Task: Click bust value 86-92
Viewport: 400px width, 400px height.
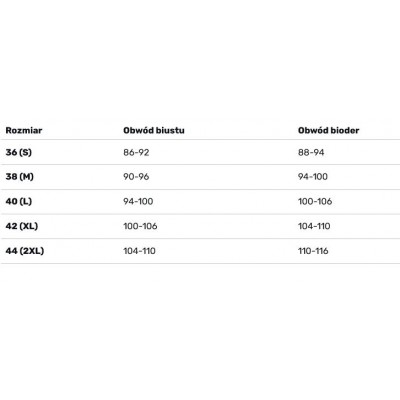Action: (136, 152)
